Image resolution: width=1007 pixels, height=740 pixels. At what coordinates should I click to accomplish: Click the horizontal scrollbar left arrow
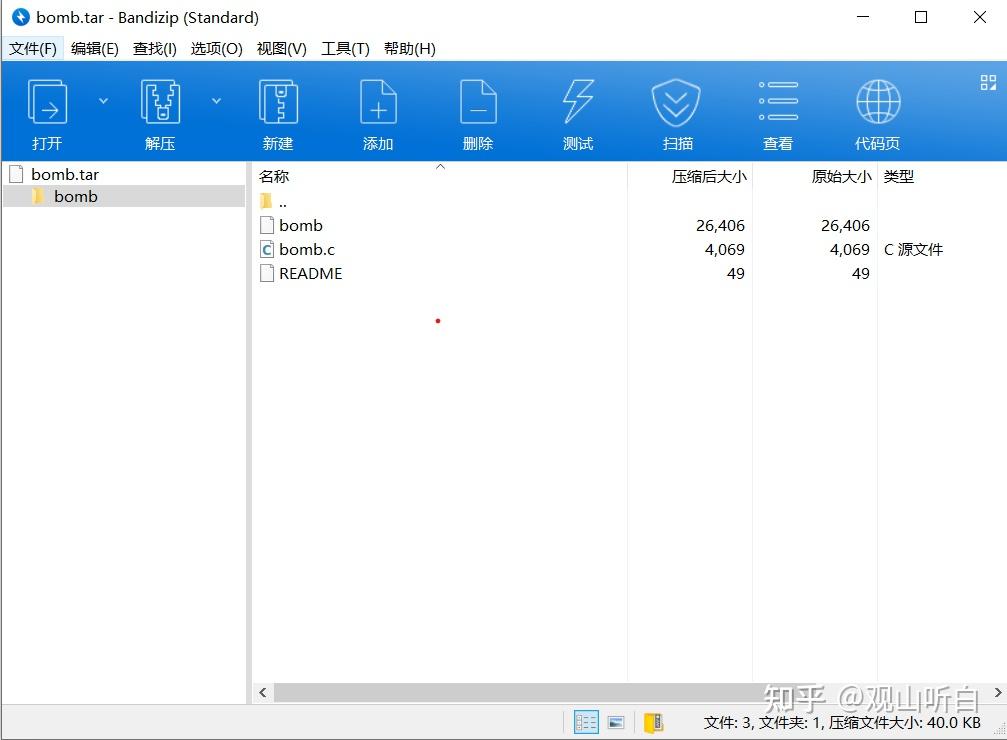click(263, 692)
